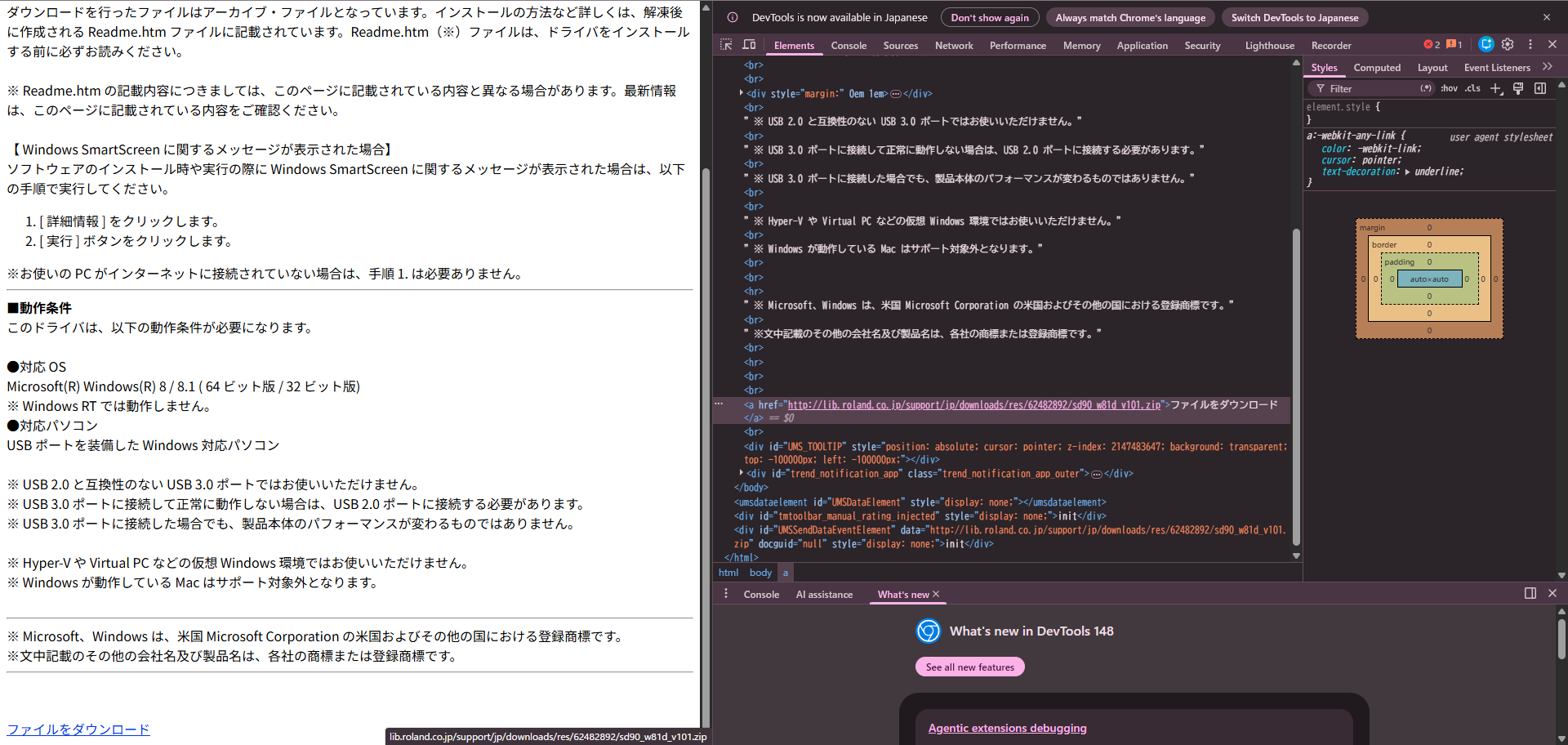Open the Lighthouse tab

point(1270,46)
